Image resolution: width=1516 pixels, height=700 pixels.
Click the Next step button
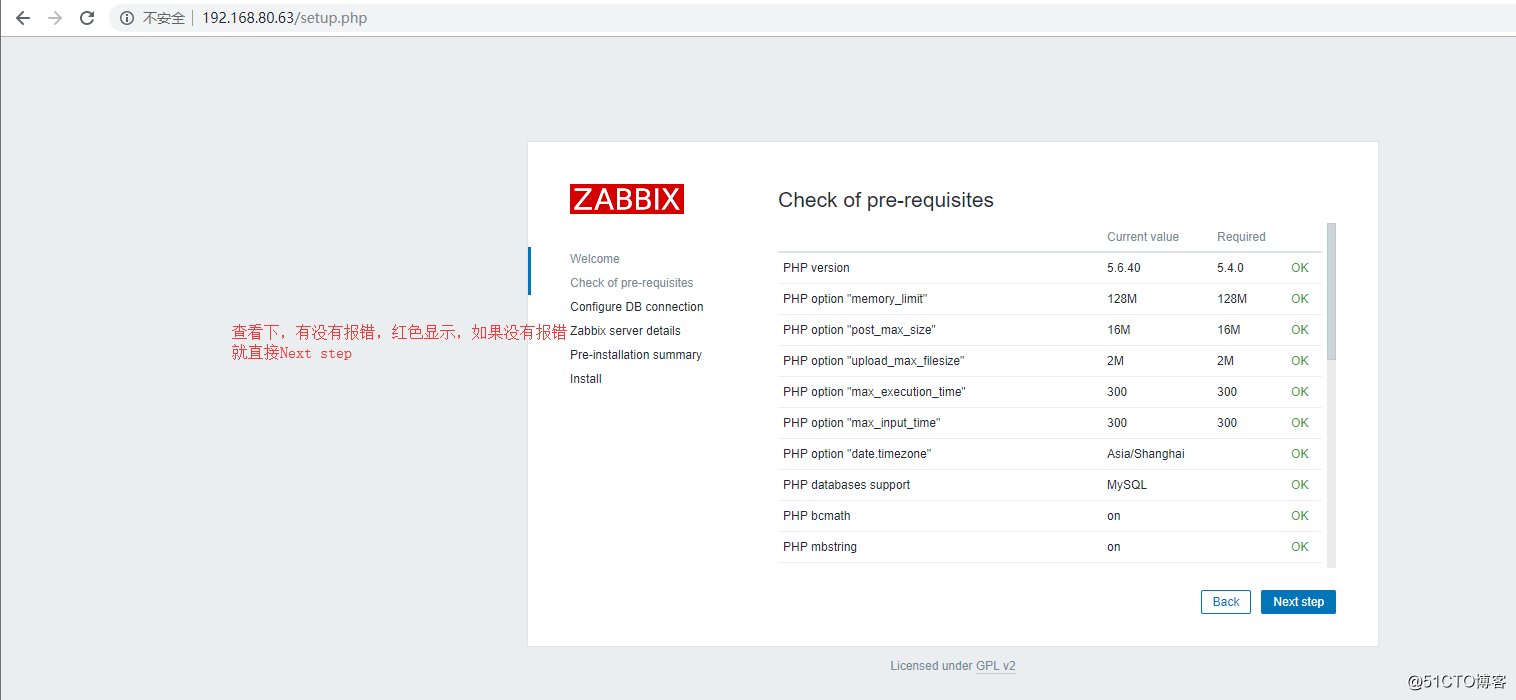1298,602
